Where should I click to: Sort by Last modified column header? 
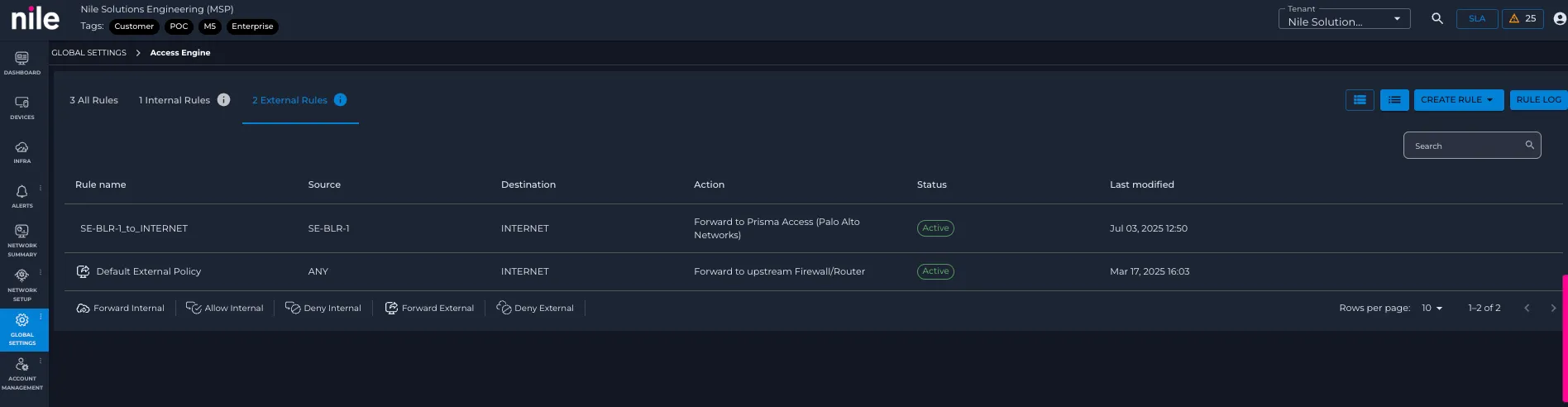(1142, 184)
